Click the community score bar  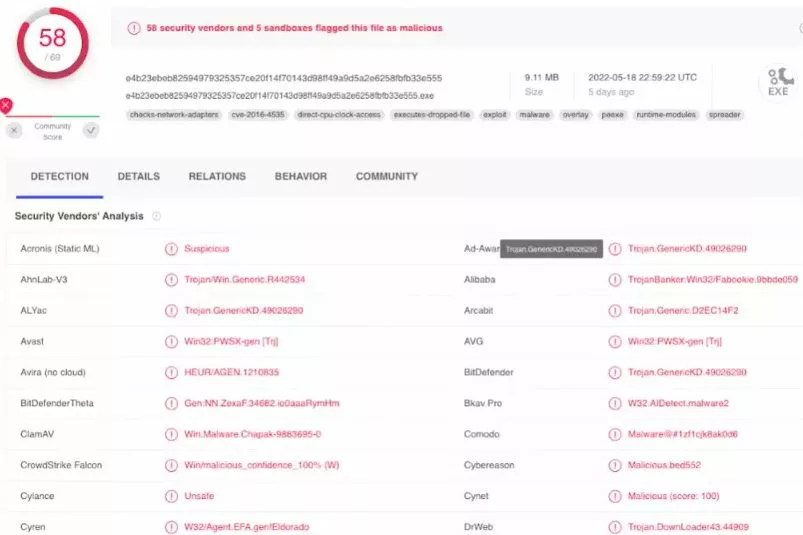click(52, 117)
